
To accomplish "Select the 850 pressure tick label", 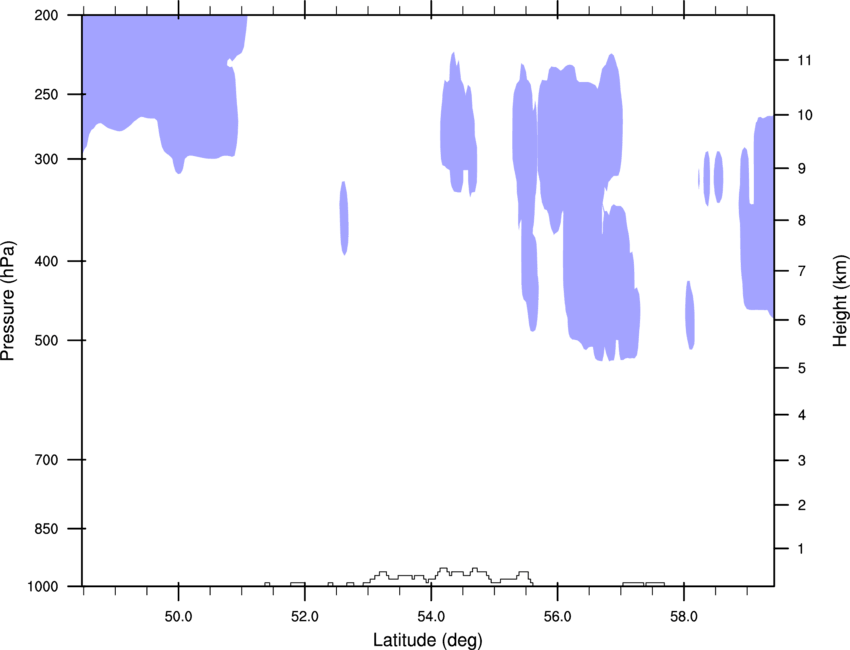I will (x=46, y=529).
